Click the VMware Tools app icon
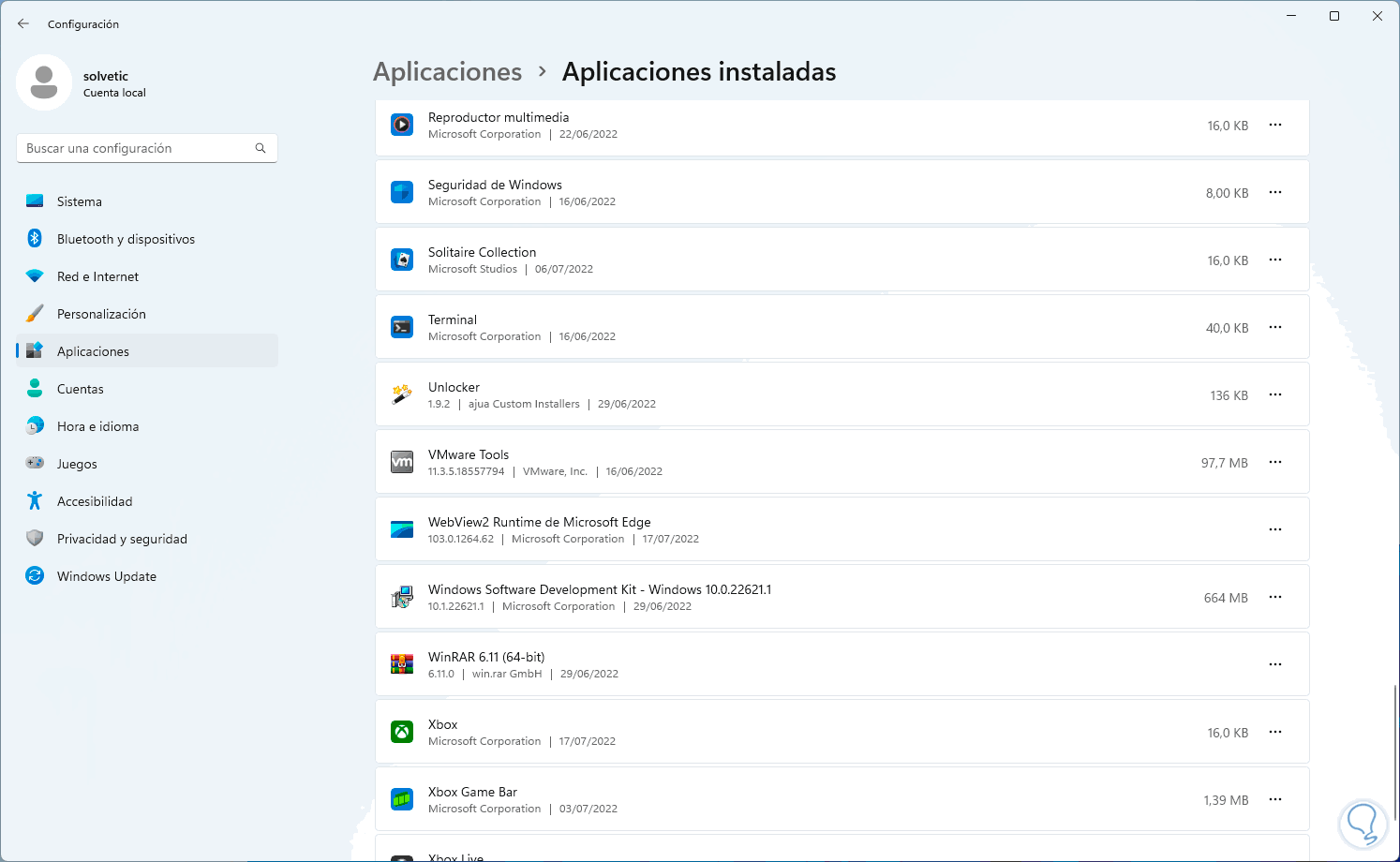The height and width of the screenshot is (862, 1400). [x=402, y=462]
